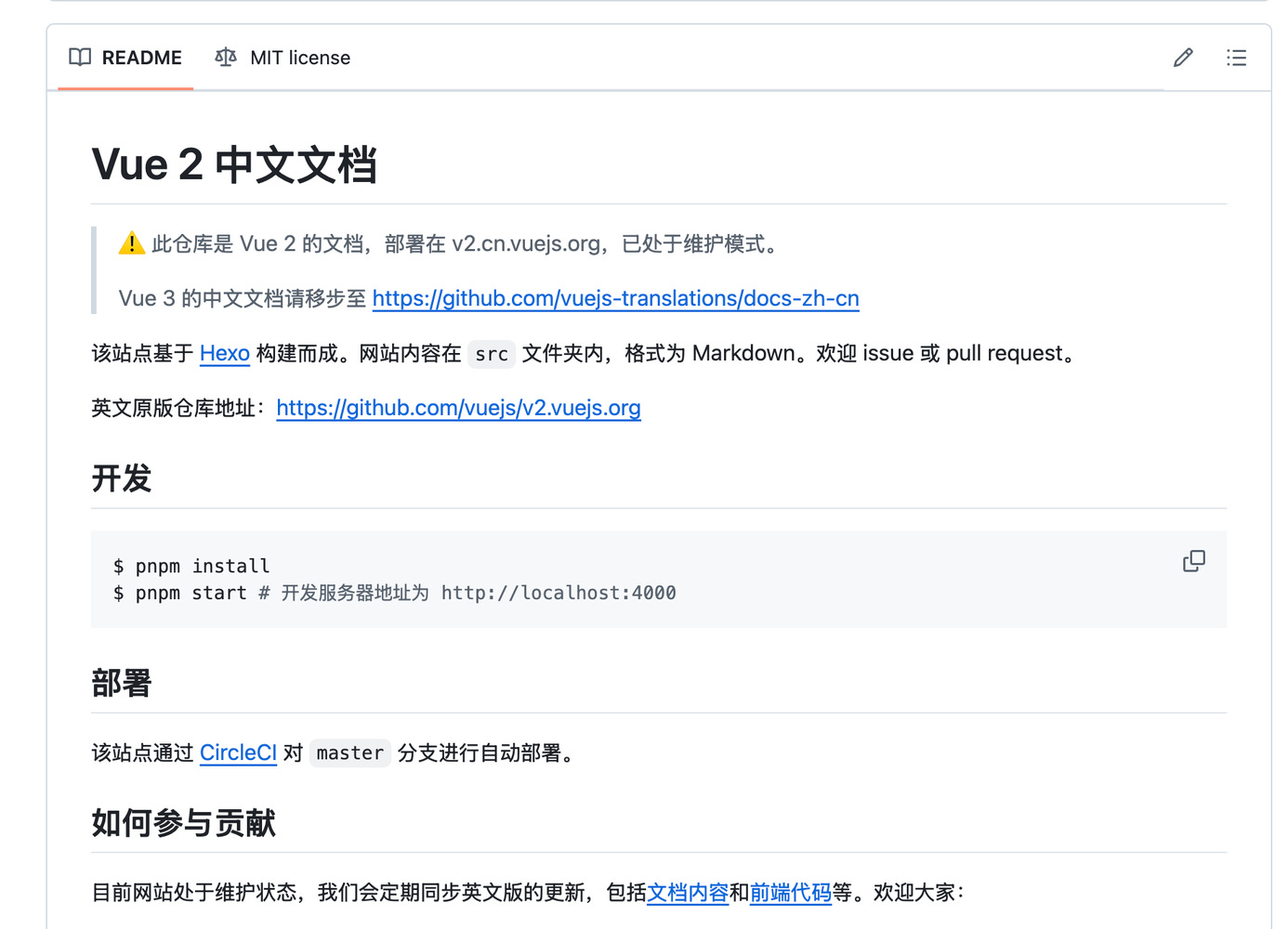Screen dimensions: 1288x929
Task: Open the README tab
Action: [125, 58]
